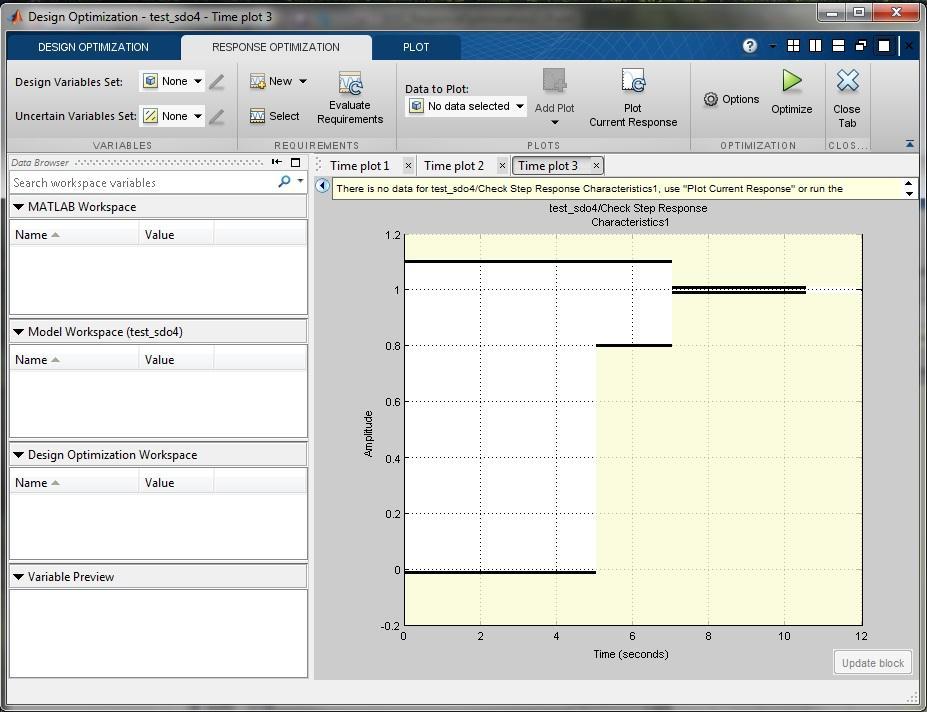Viewport: 927px width, 712px height.
Task: Click Design Optimization Workspace Value column header
Action: pyautogui.click(x=176, y=483)
